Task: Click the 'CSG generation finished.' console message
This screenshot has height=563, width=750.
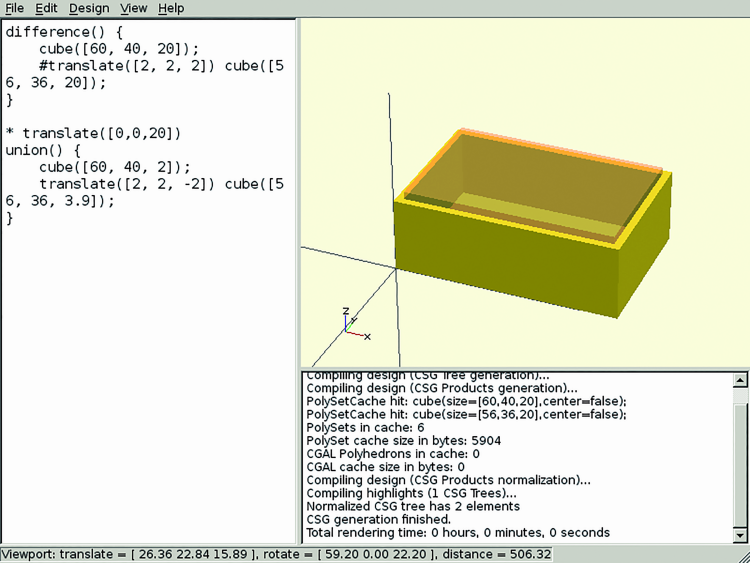Action: click(x=377, y=519)
